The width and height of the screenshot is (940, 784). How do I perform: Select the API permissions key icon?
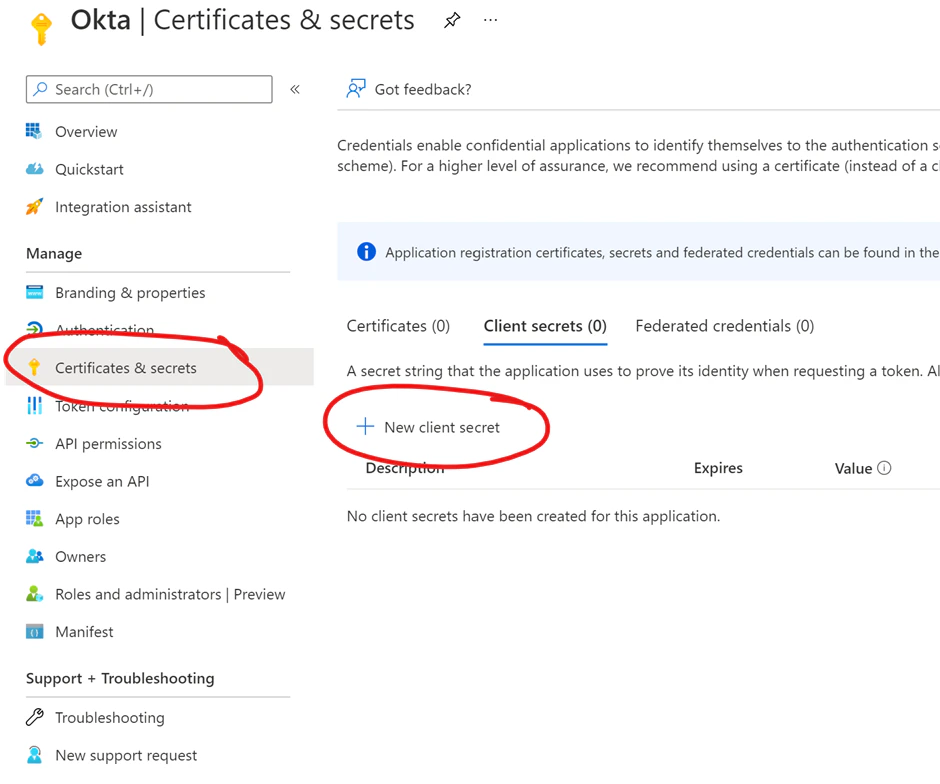(x=34, y=443)
